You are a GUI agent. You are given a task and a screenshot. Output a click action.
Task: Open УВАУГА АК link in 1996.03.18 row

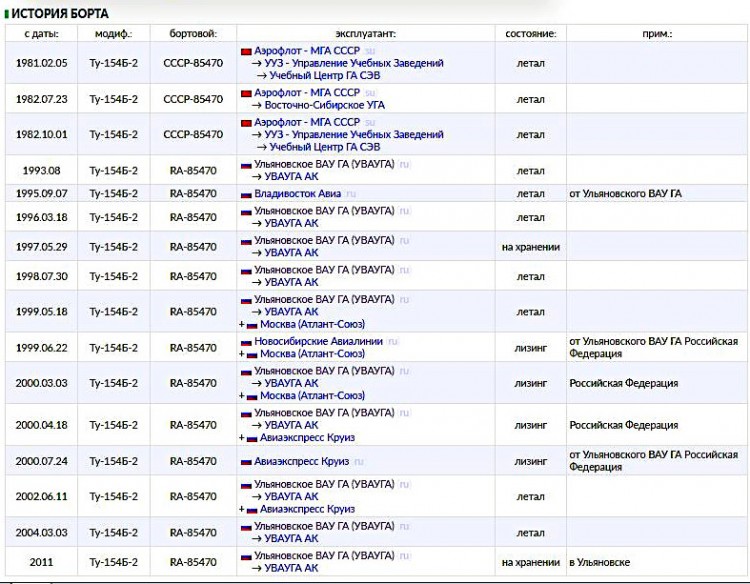pos(291,223)
